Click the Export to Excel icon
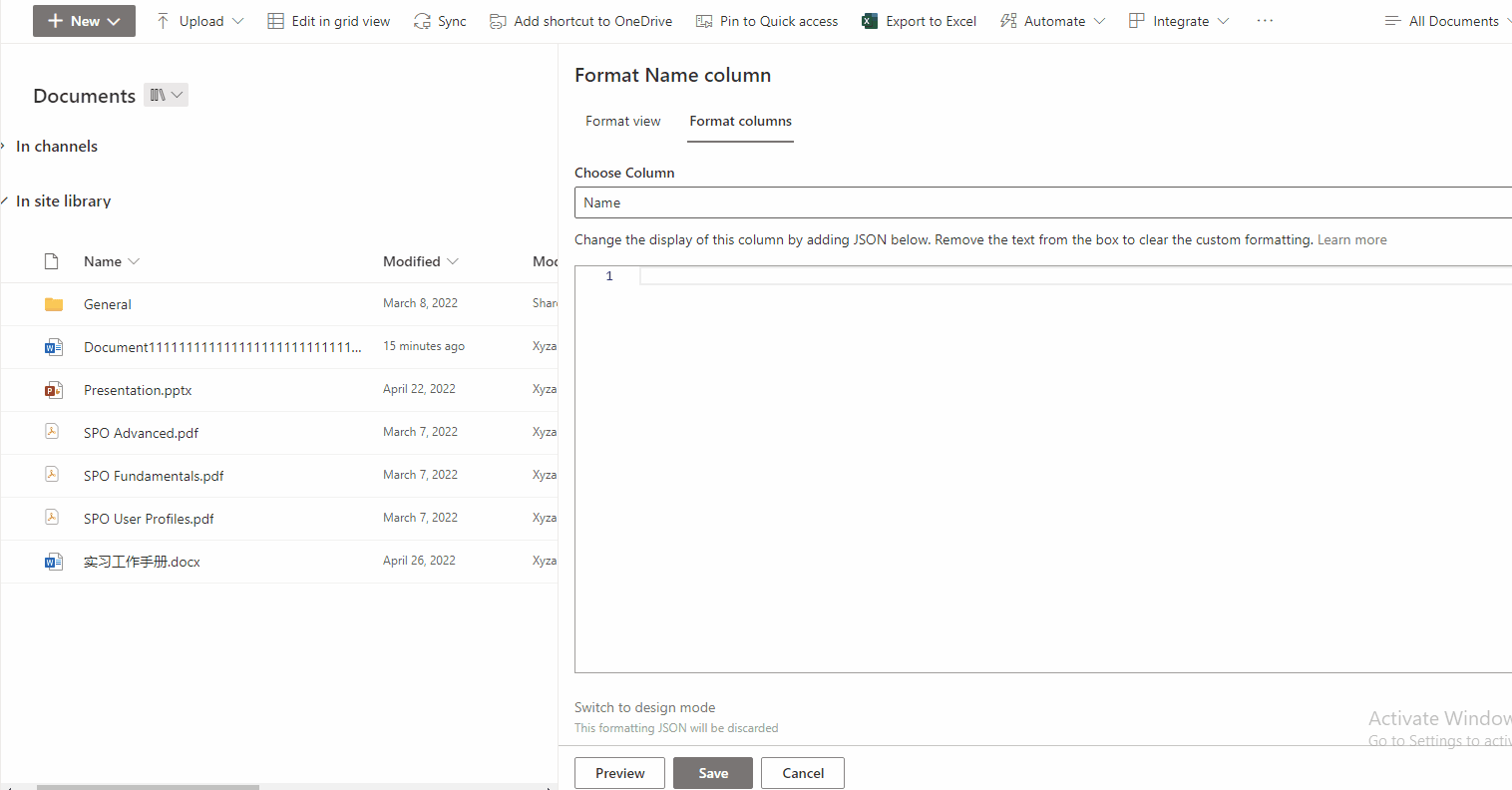Viewport: 1512px width, 790px height. pyautogui.click(x=870, y=21)
